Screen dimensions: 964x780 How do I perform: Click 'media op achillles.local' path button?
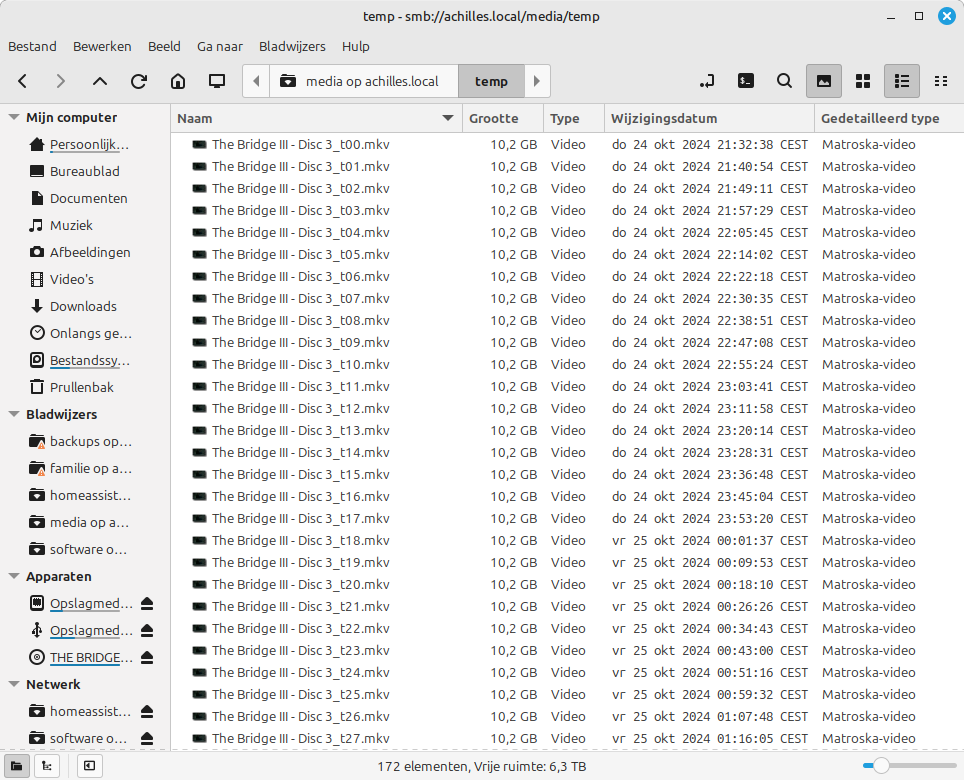point(364,81)
